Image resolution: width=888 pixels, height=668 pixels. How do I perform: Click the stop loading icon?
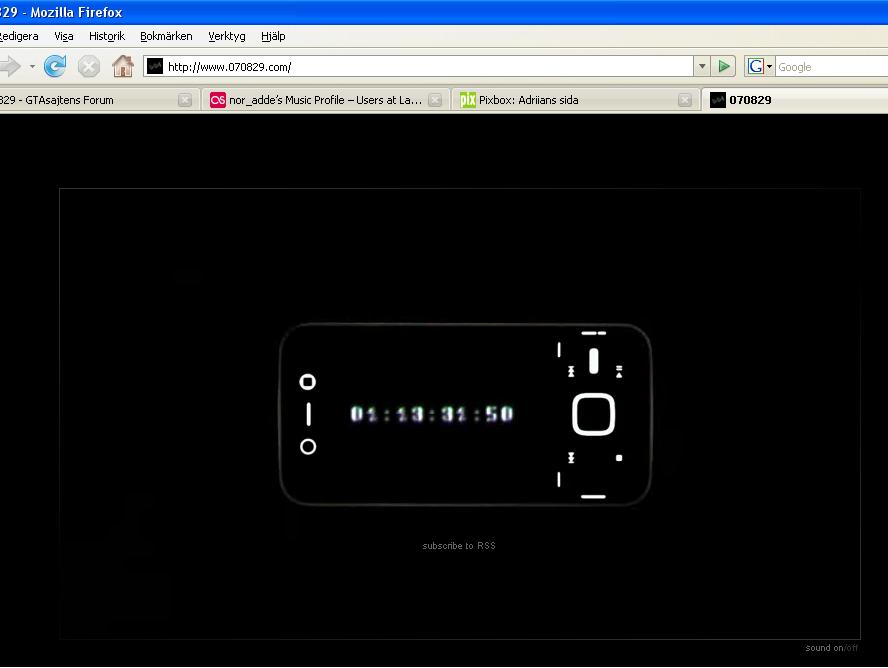pyautogui.click(x=88, y=67)
